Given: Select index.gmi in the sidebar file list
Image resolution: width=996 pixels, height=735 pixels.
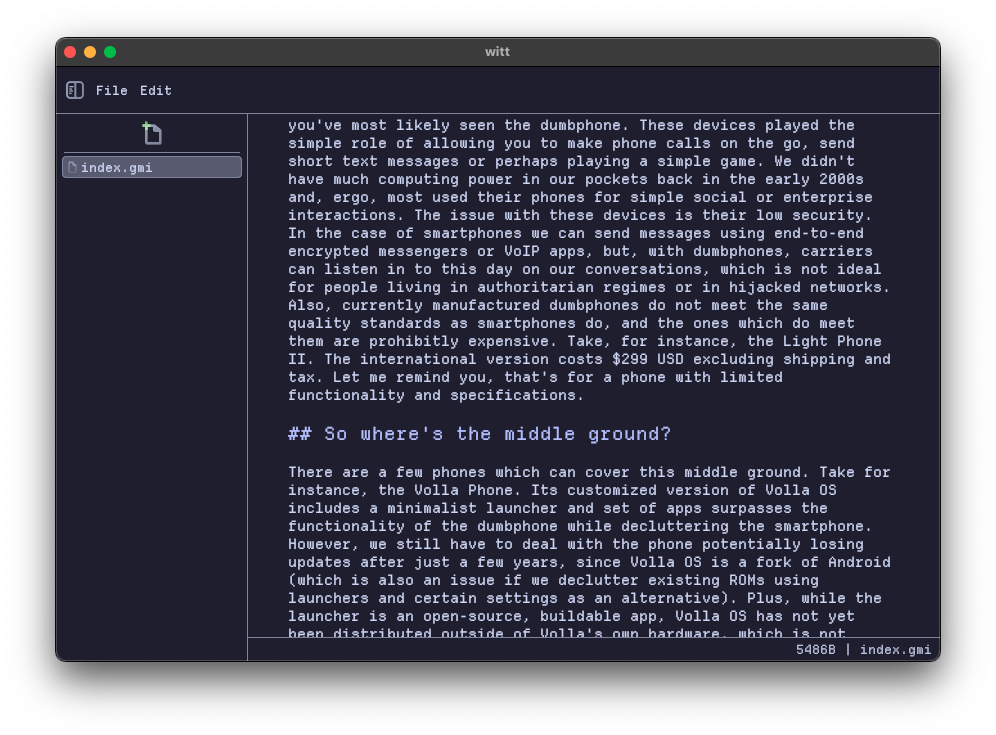Looking at the screenshot, I should tap(152, 167).
